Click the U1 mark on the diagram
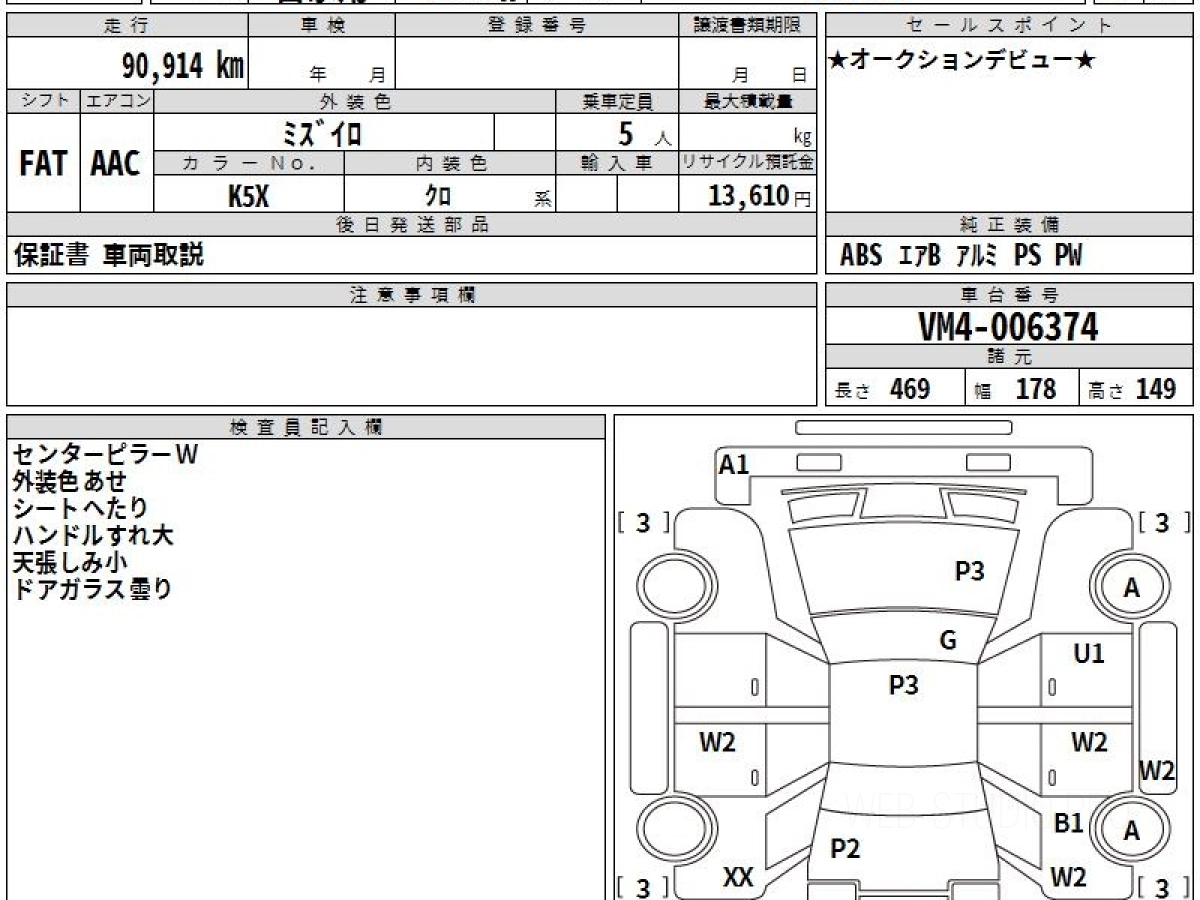This screenshot has width=1200, height=900. (x=1089, y=654)
